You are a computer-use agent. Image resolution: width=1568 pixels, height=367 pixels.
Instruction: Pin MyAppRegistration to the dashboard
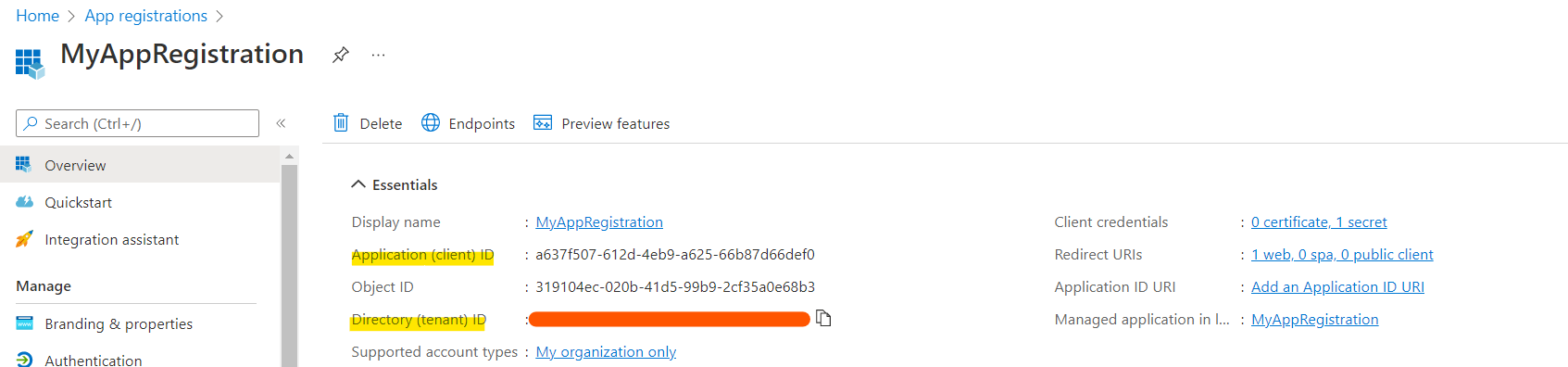[341, 55]
